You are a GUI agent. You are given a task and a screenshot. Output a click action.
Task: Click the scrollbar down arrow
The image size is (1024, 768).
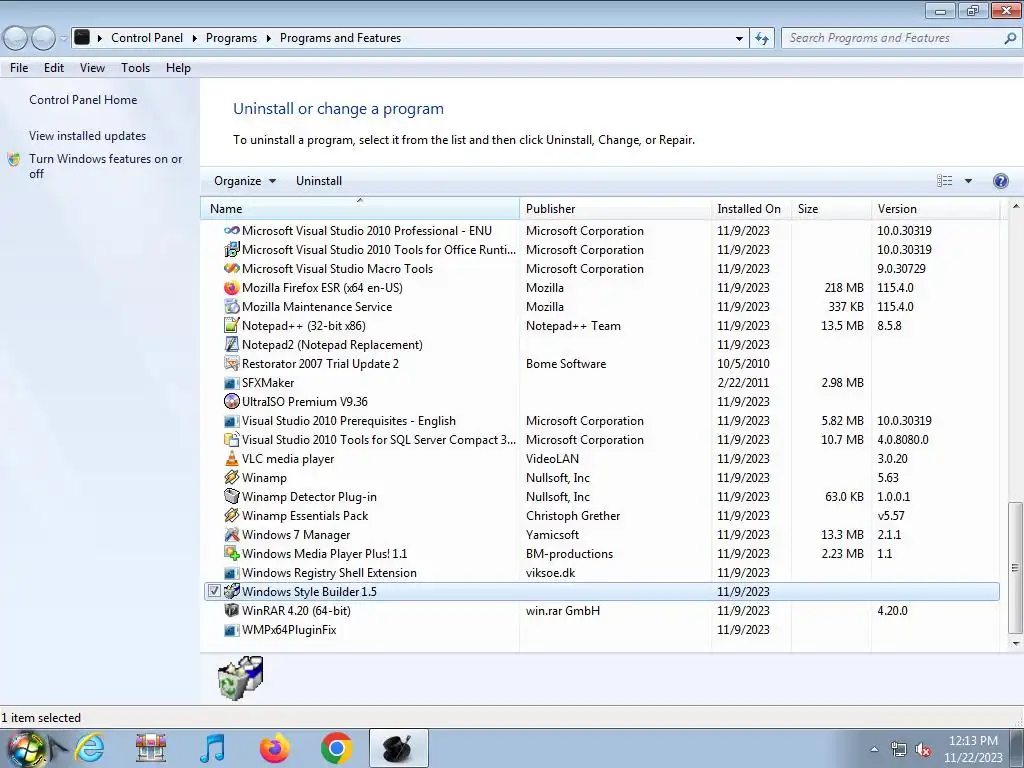point(1015,644)
